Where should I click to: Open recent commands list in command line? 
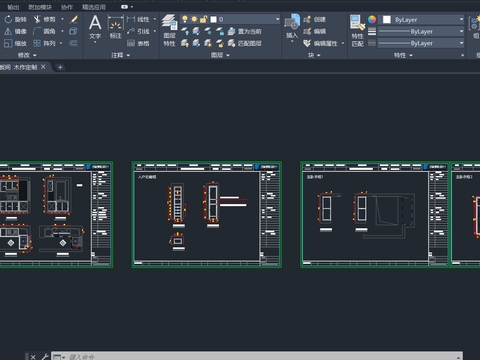click(x=59, y=357)
